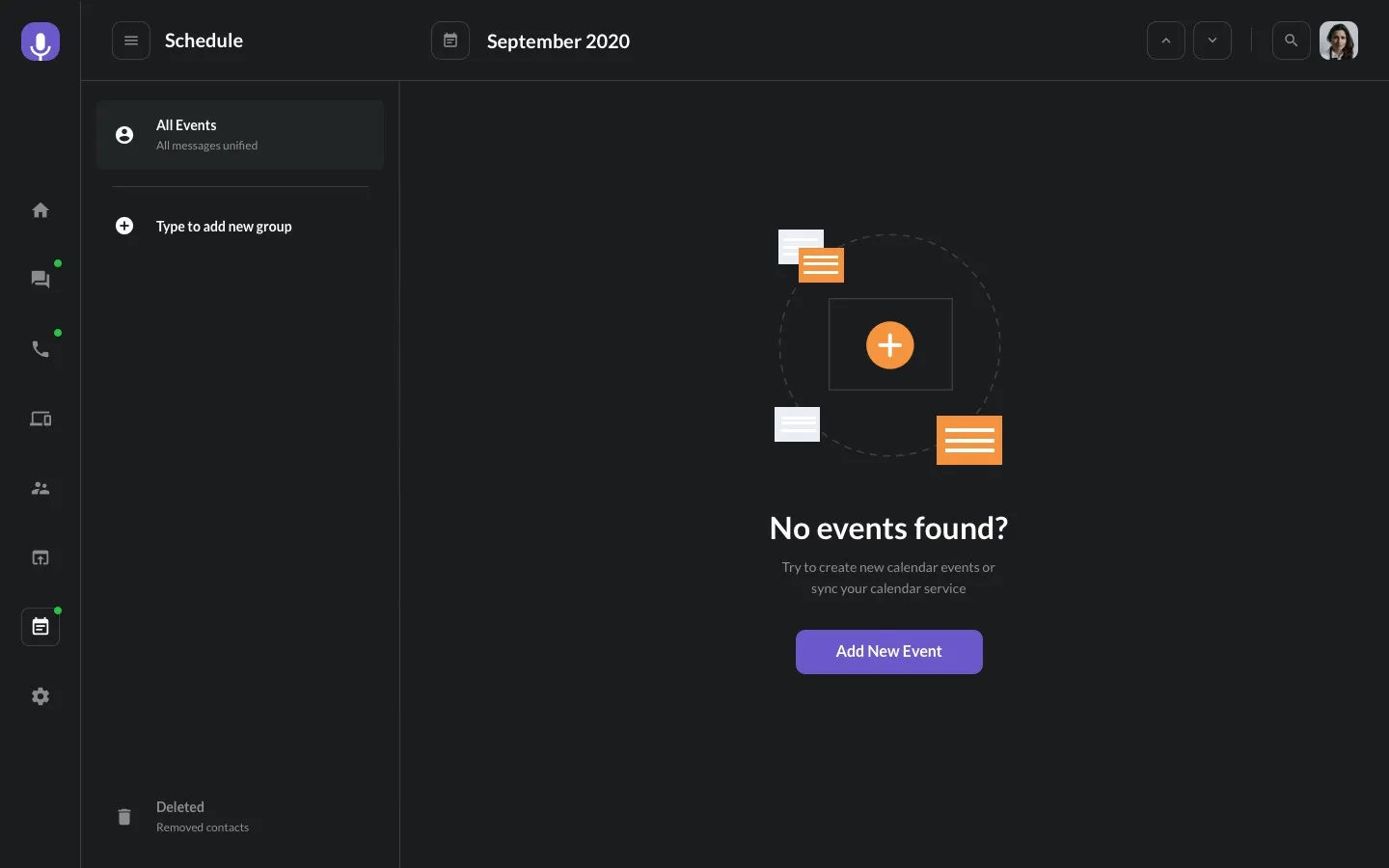Image resolution: width=1389 pixels, height=868 pixels.
Task: Open the chat messages sidebar icon
Action: (41, 280)
